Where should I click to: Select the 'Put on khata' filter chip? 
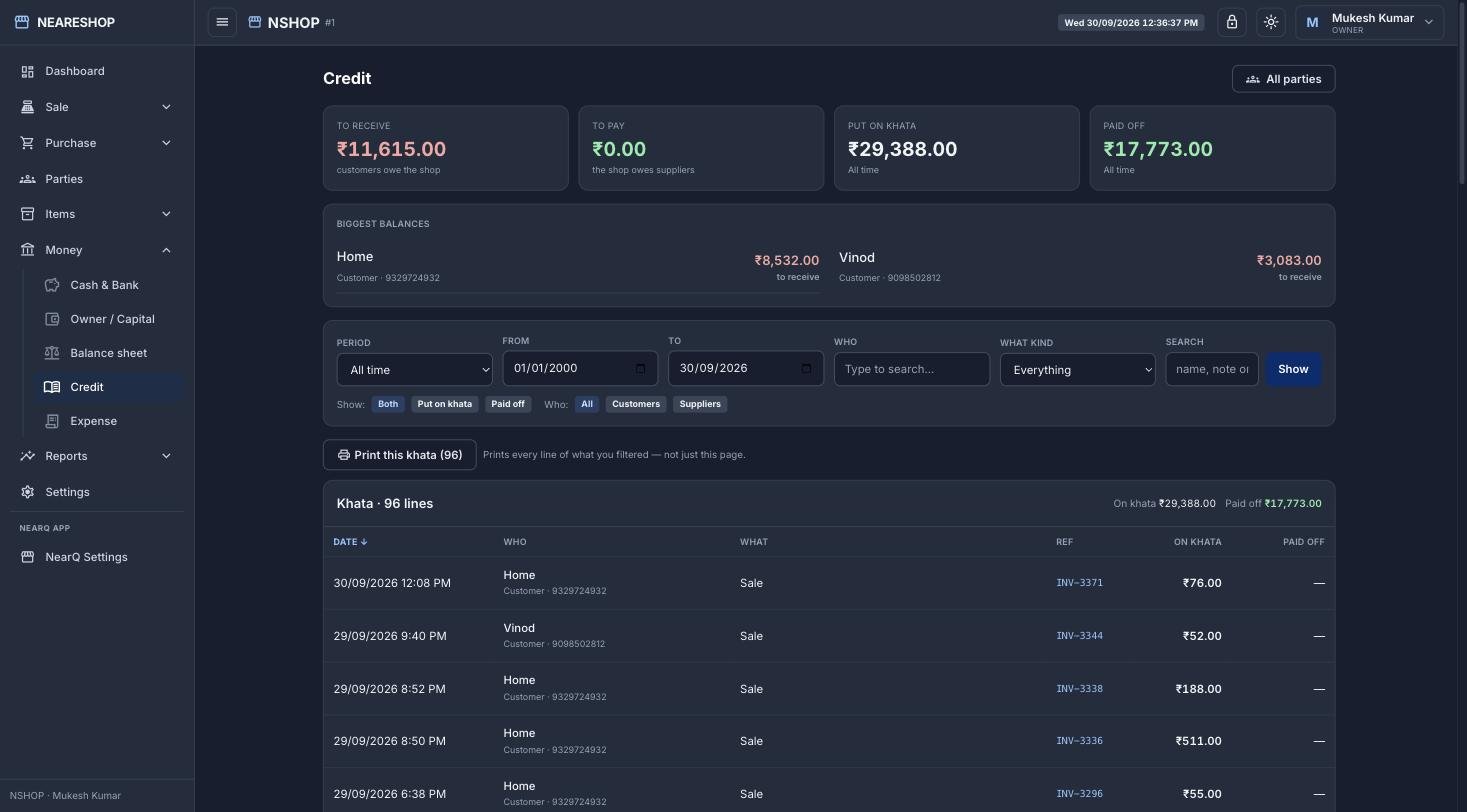point(444,404)
